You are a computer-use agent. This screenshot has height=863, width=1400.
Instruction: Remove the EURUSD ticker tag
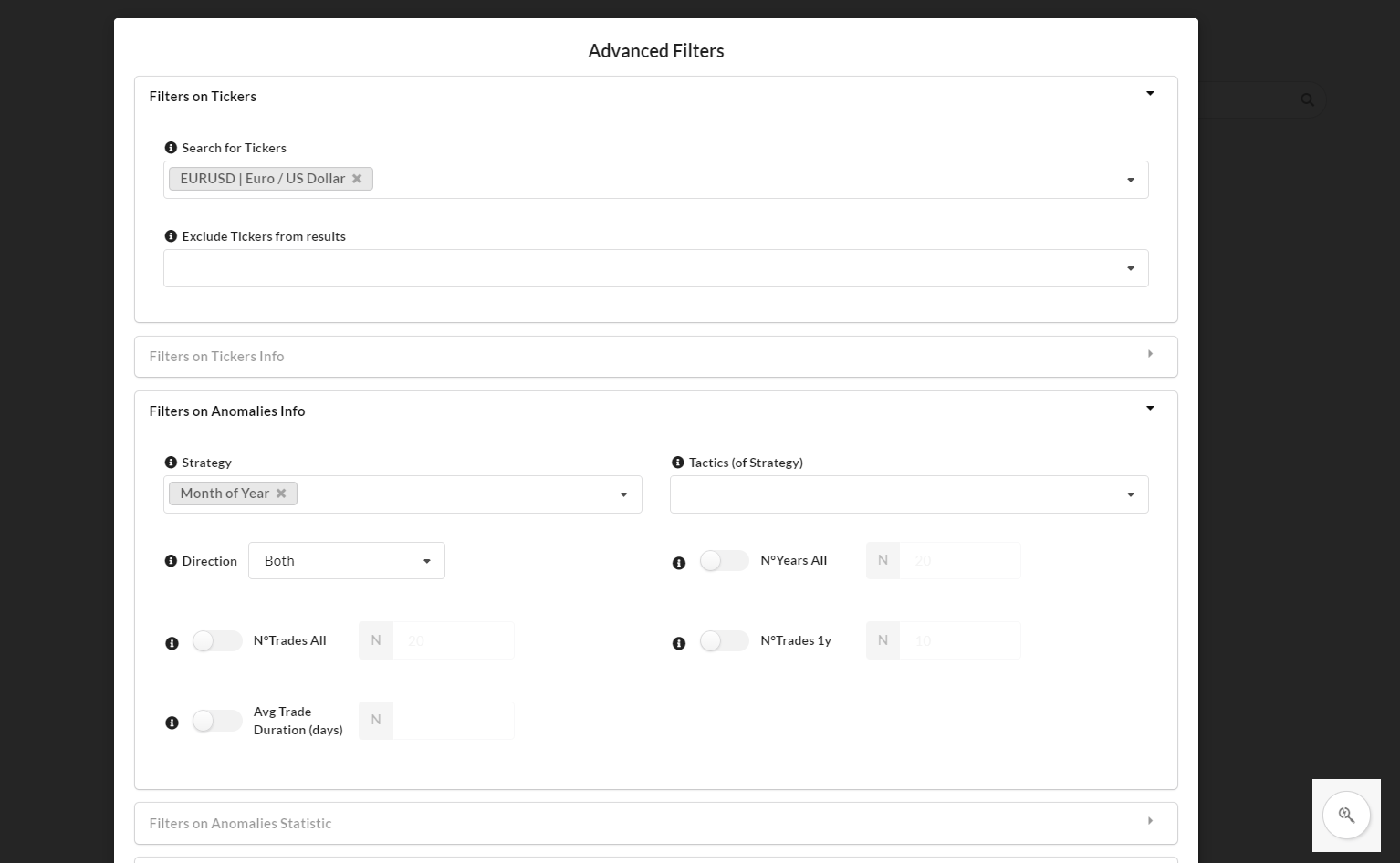tap(357, 179)
